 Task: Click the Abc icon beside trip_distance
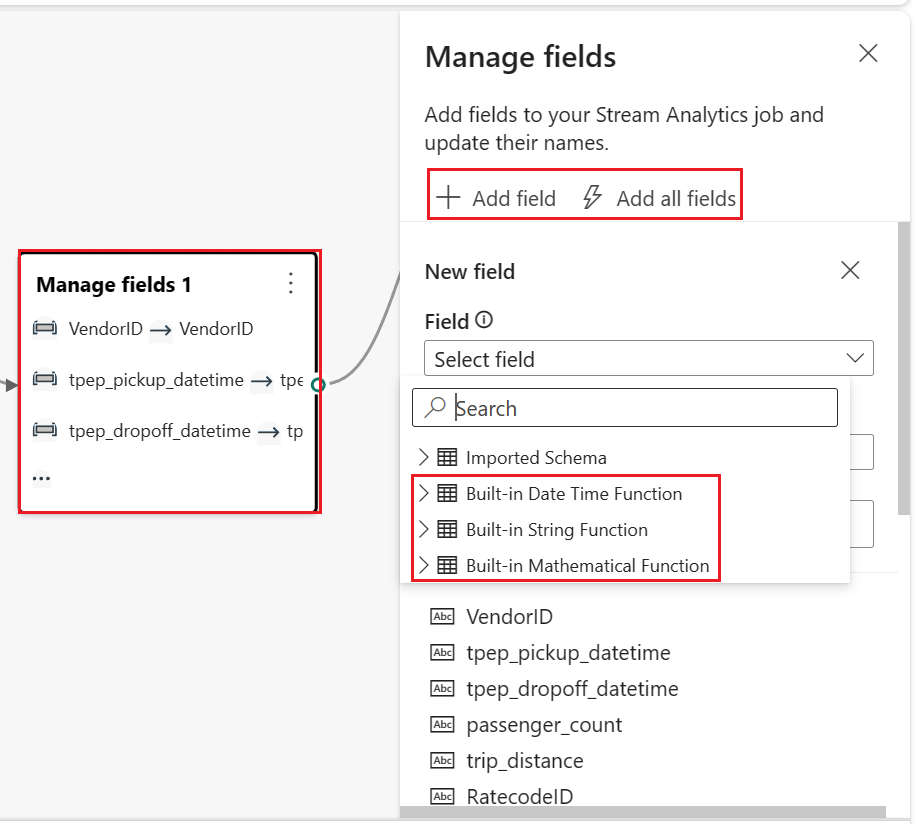441,760
